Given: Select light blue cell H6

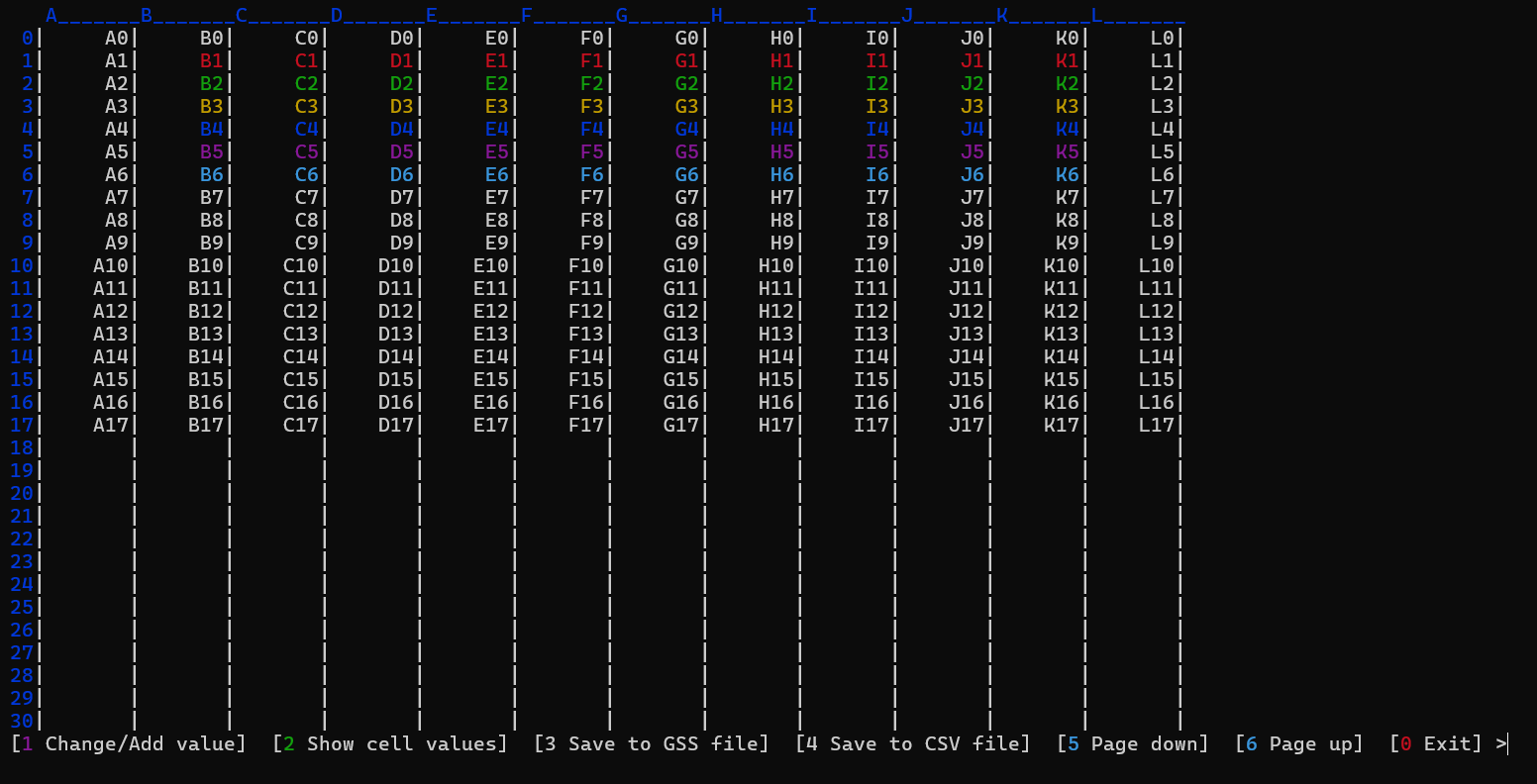Looking at the screenshot, I should tap(782, 175).
